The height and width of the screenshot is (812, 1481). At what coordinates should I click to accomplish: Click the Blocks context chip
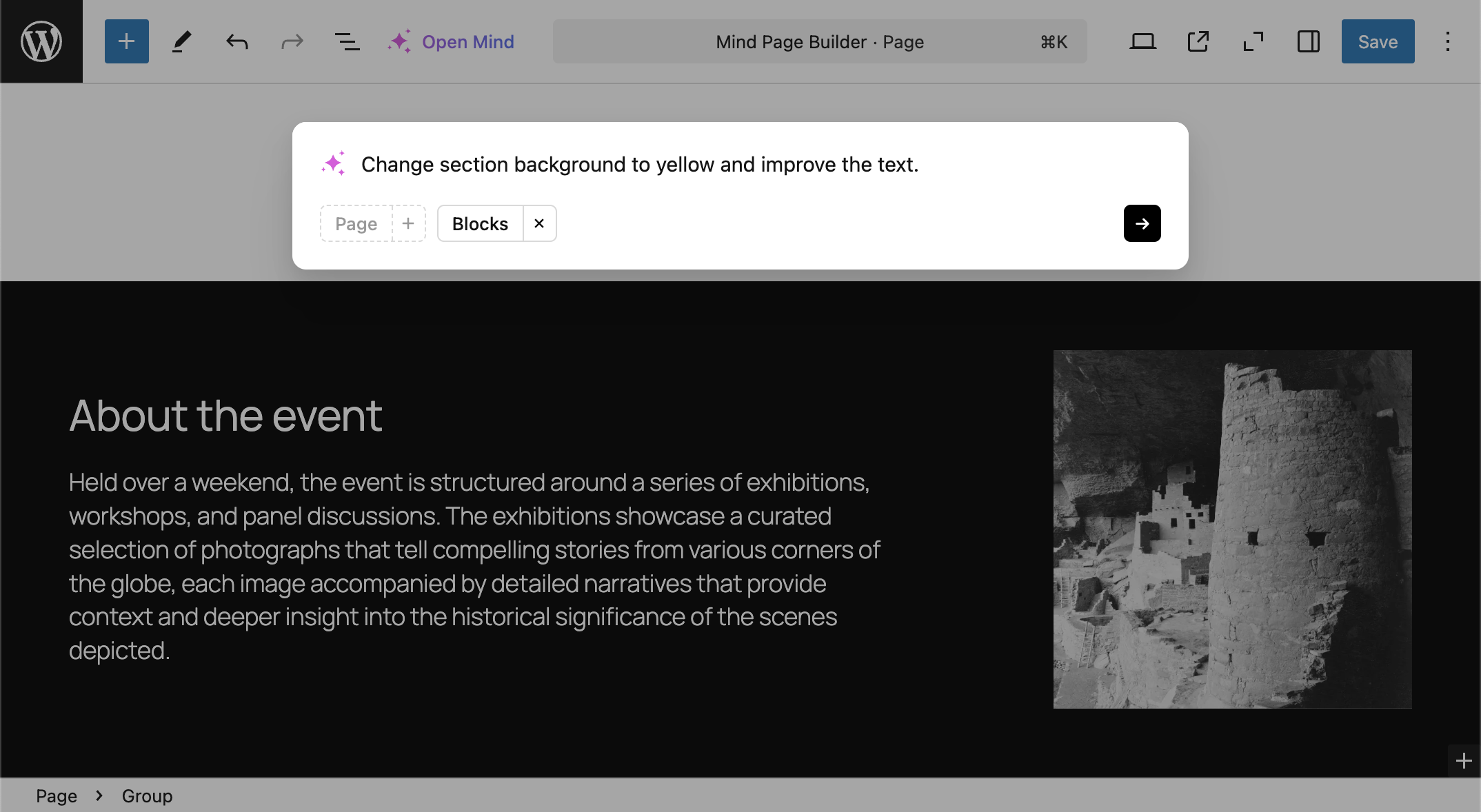(480, 223)
